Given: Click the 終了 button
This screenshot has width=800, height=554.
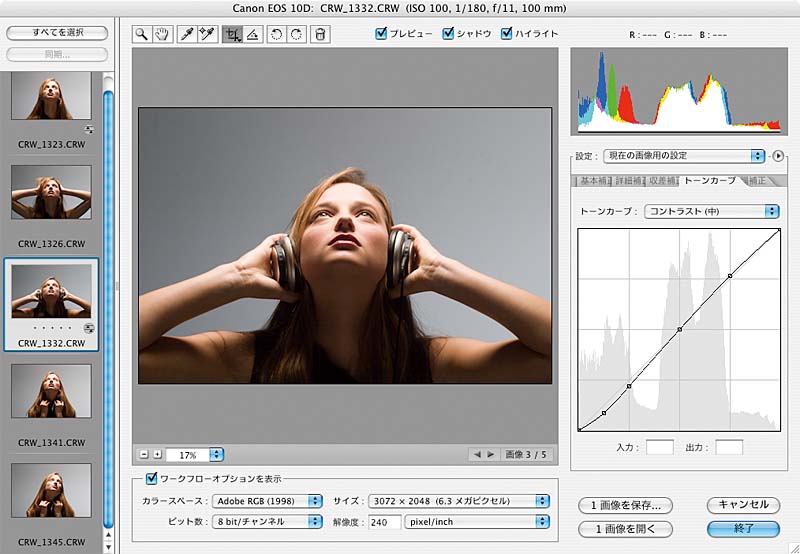Looking at the screenshot, I should 743,529.
